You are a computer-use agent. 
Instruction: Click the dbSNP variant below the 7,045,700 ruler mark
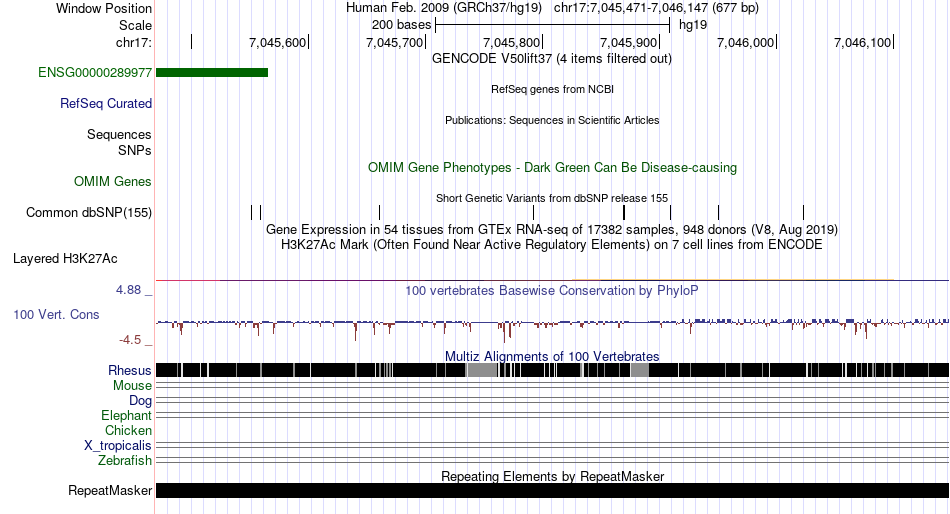pyautogui.click(x=379, y=213)
